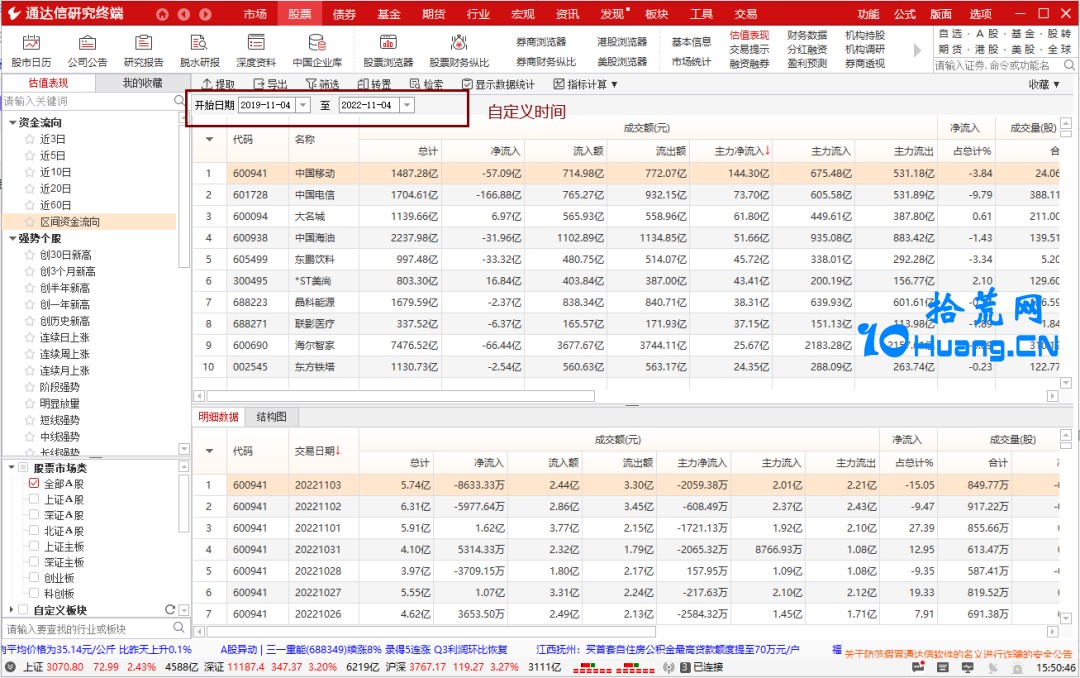
Task: Click the search magnifier in keyword box
Action: [x=179, y=101]
